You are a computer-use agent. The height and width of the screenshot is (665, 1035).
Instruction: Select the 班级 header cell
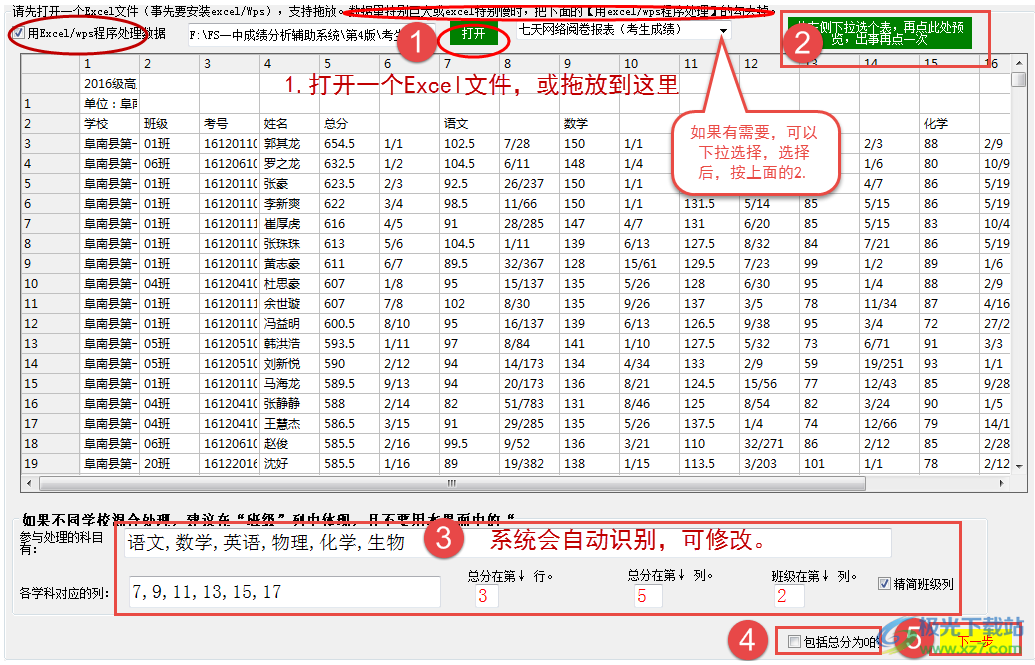click(x=170, y=123)
